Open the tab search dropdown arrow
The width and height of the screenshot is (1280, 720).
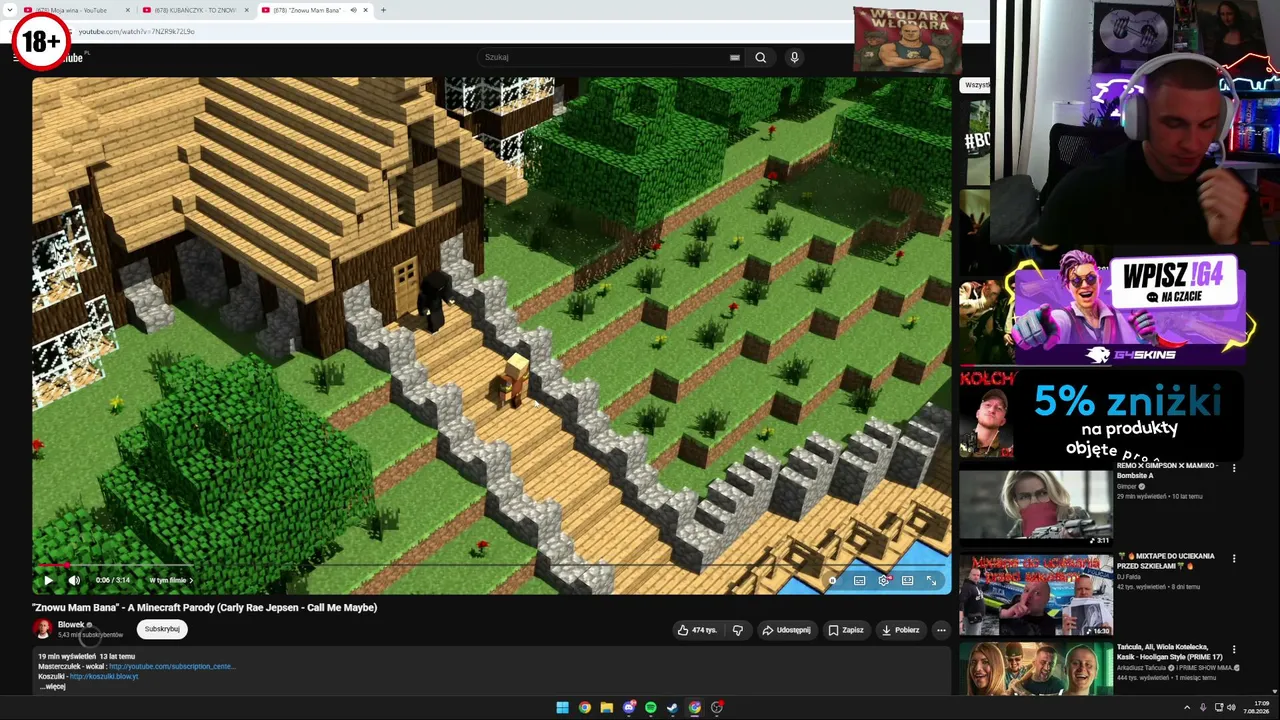point(9,10)
